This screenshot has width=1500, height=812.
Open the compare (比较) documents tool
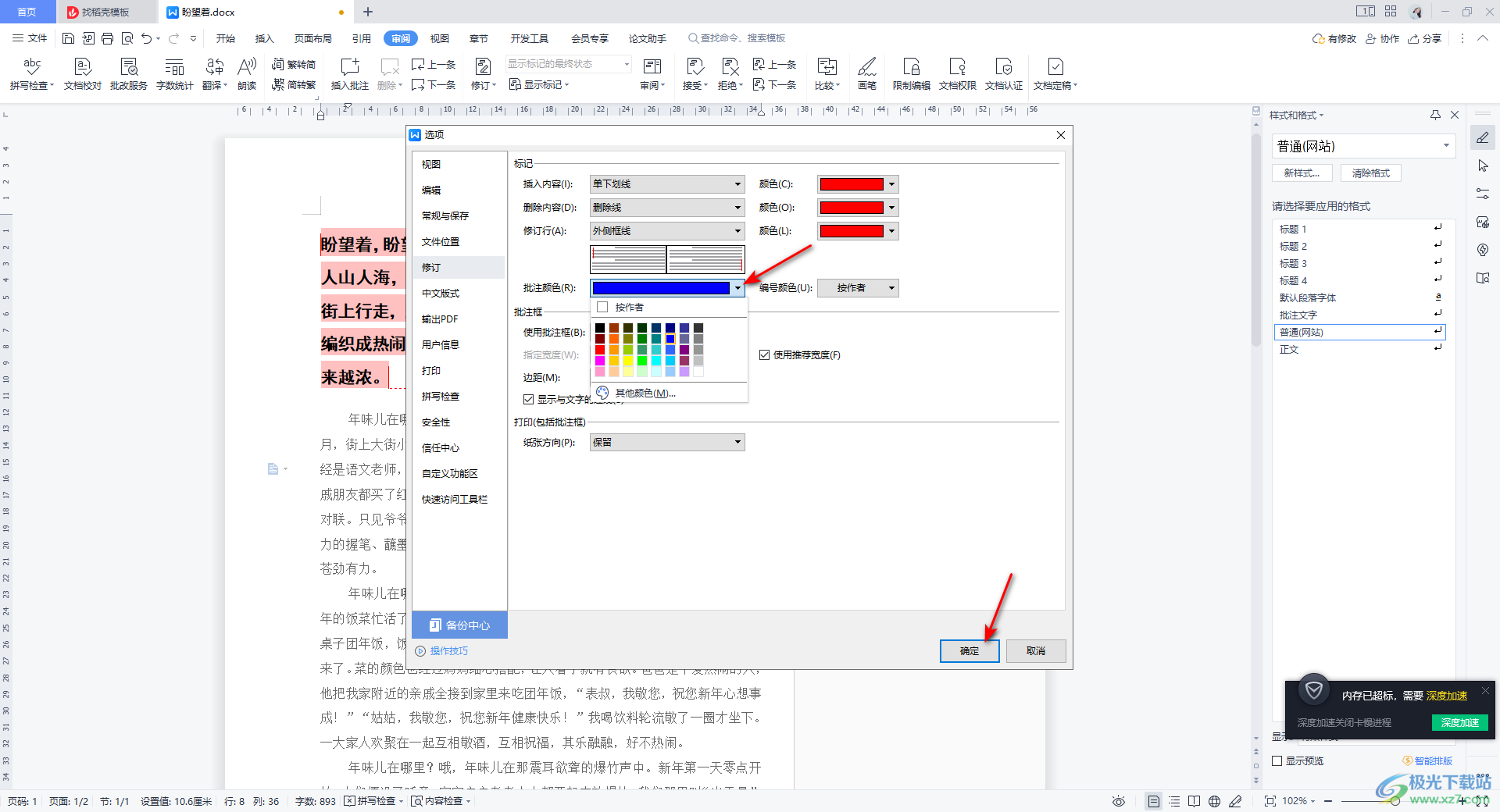[x=827, y=74]
